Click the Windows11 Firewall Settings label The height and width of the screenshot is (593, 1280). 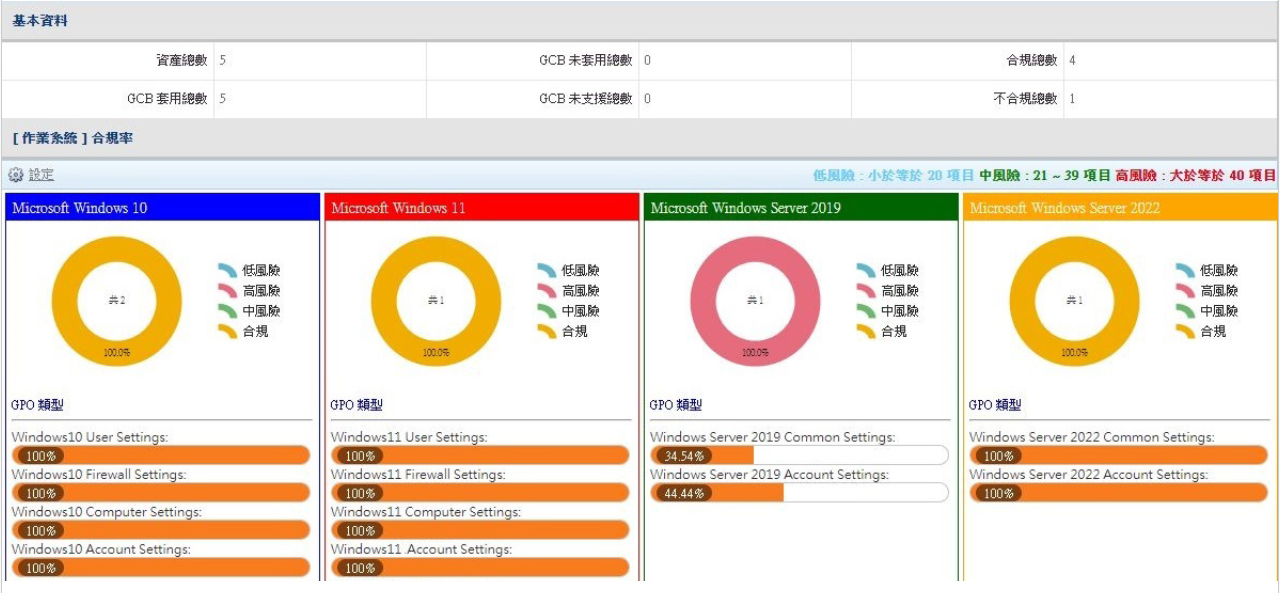tap(418, 474)
